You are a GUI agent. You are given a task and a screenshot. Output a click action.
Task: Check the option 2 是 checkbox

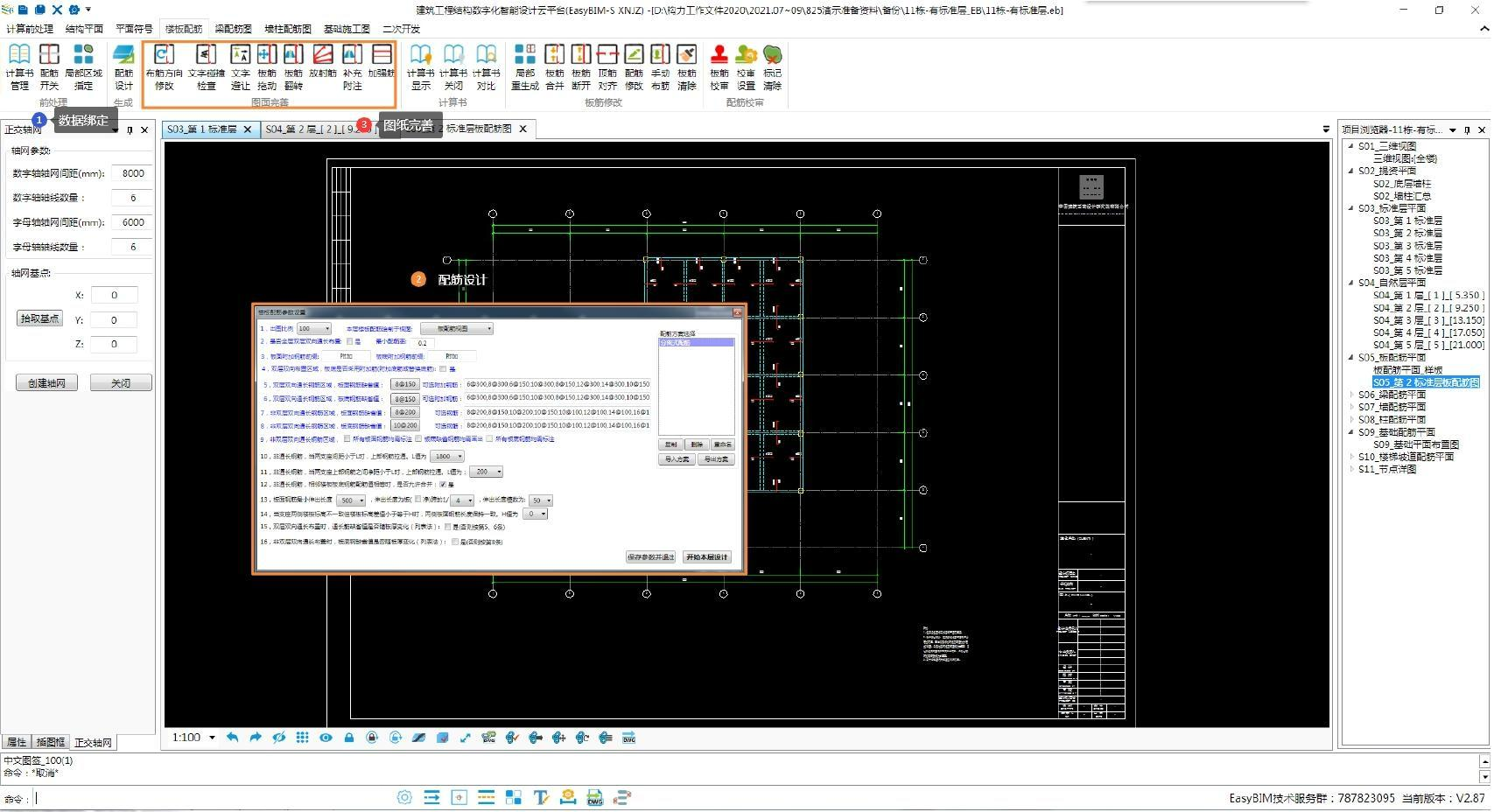click(350, 342)
